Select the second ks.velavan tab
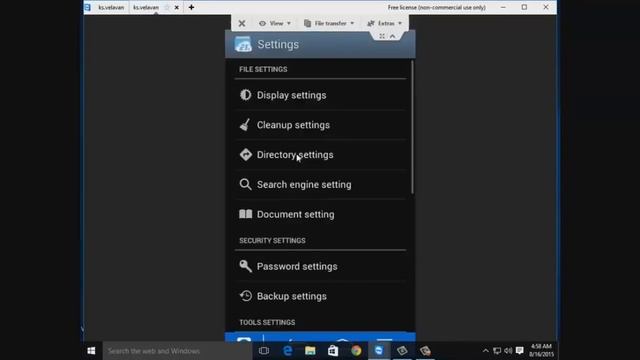Viewport: 640px width, 360px height. (146, 7)
